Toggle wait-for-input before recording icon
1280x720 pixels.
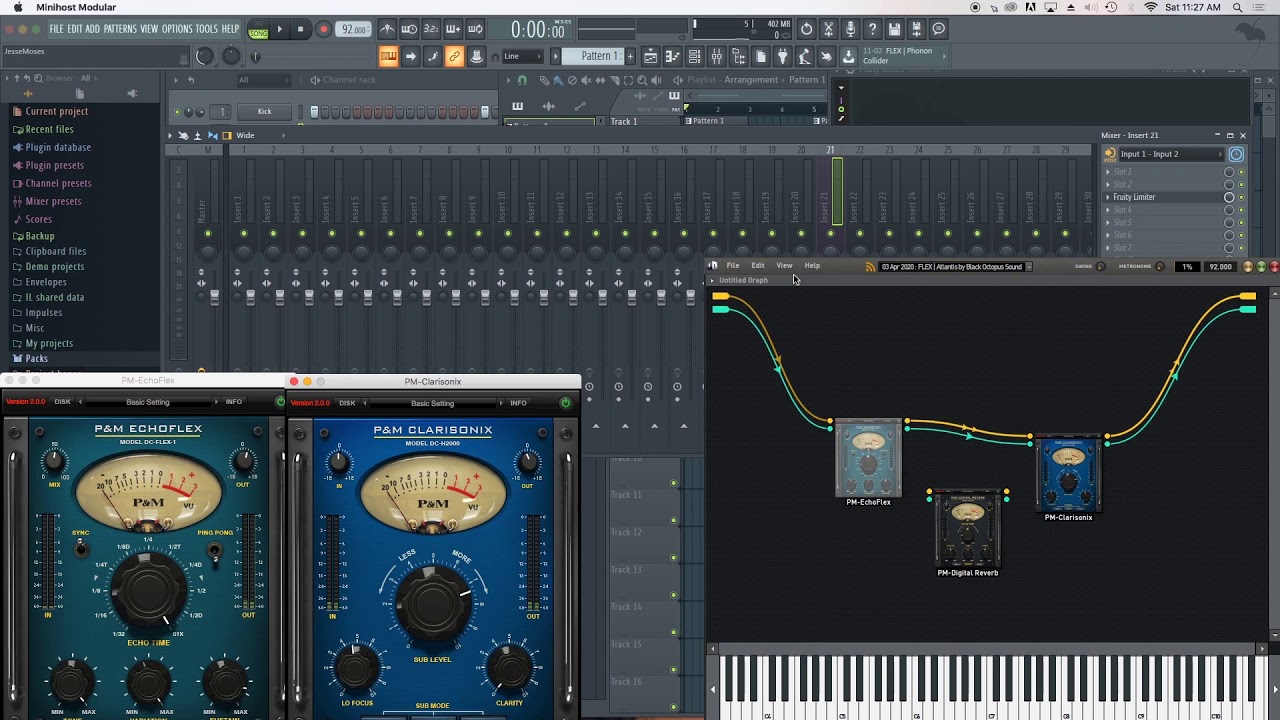coord(409,29)
